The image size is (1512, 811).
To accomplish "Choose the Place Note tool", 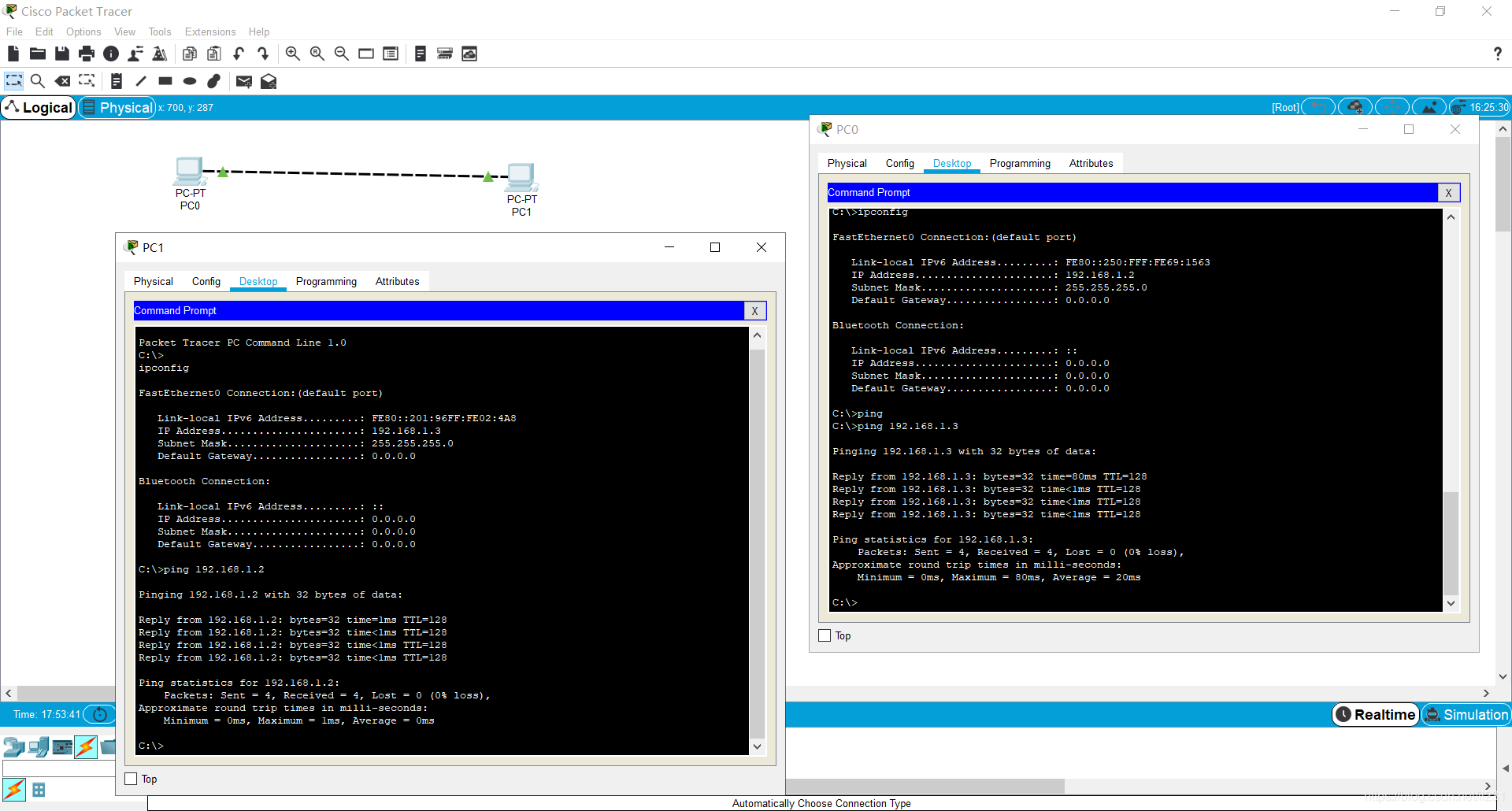I will tap(117, 81).
